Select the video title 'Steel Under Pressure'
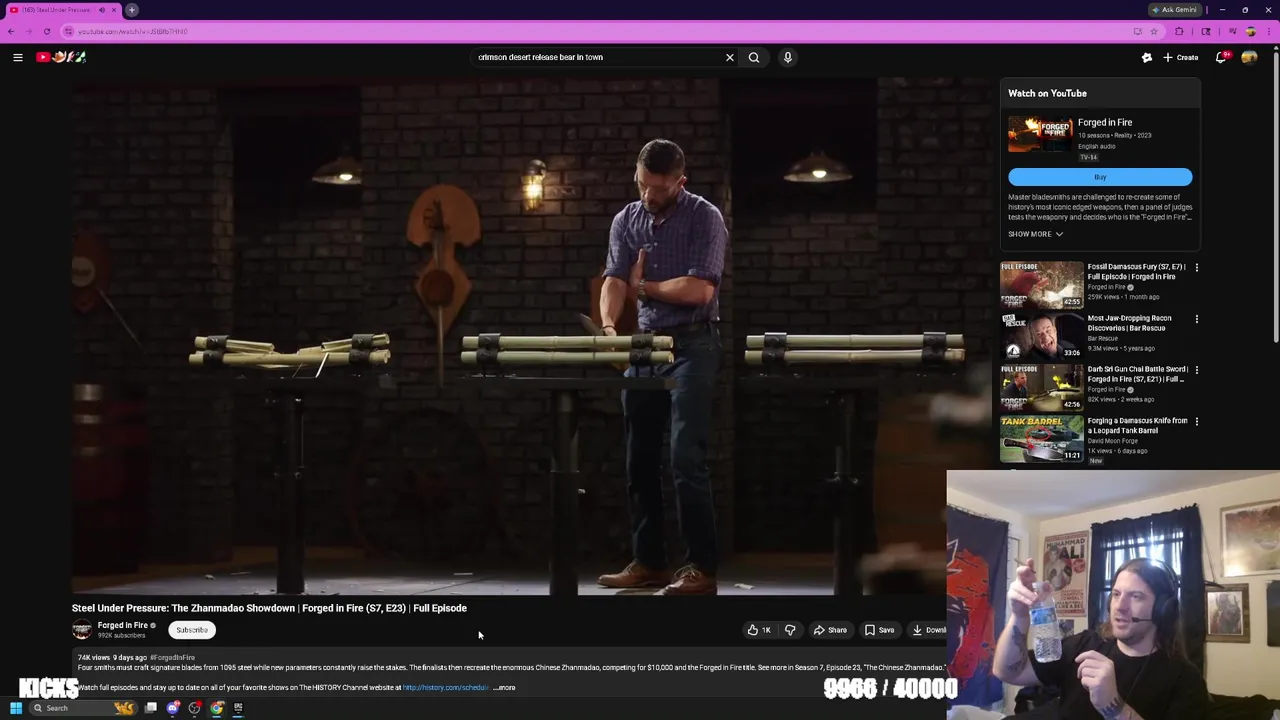The image size is (1280, 720). click(x=269, y=608)
